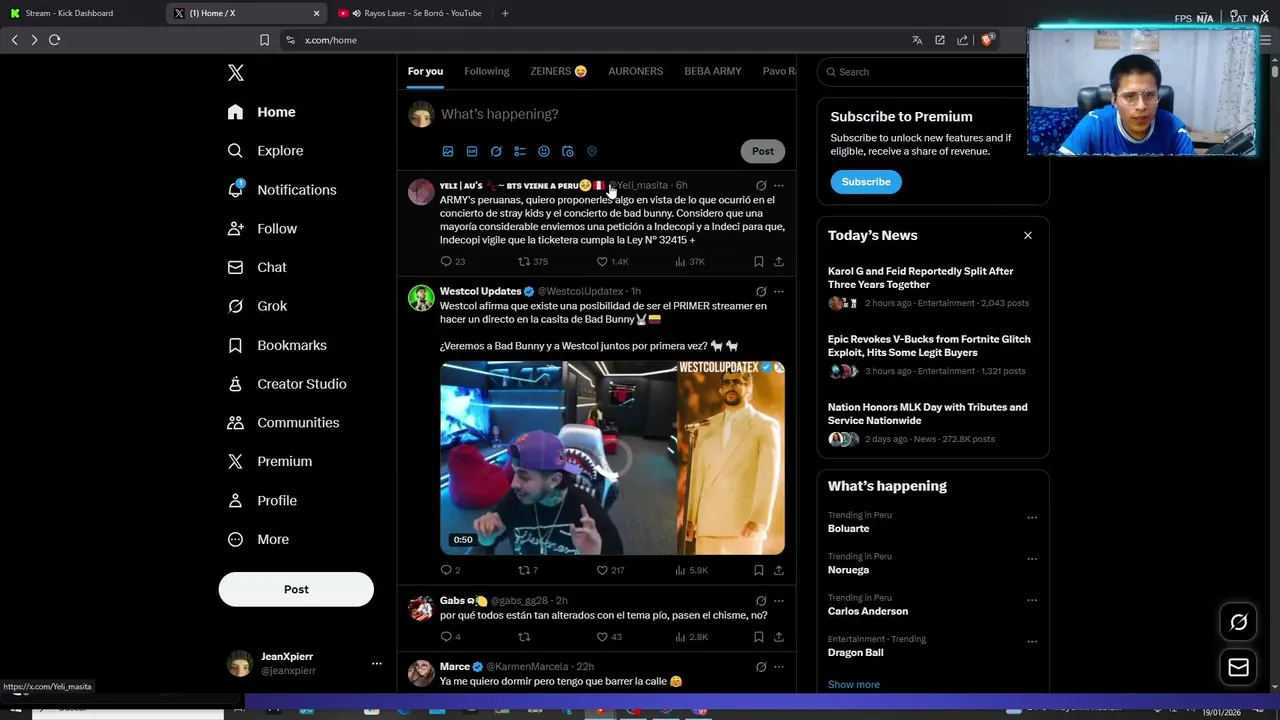Click the Grok enhance icon in composer
Viewport: 1280px width, 720px height.
pyautogui.click(x=496, y=152)
